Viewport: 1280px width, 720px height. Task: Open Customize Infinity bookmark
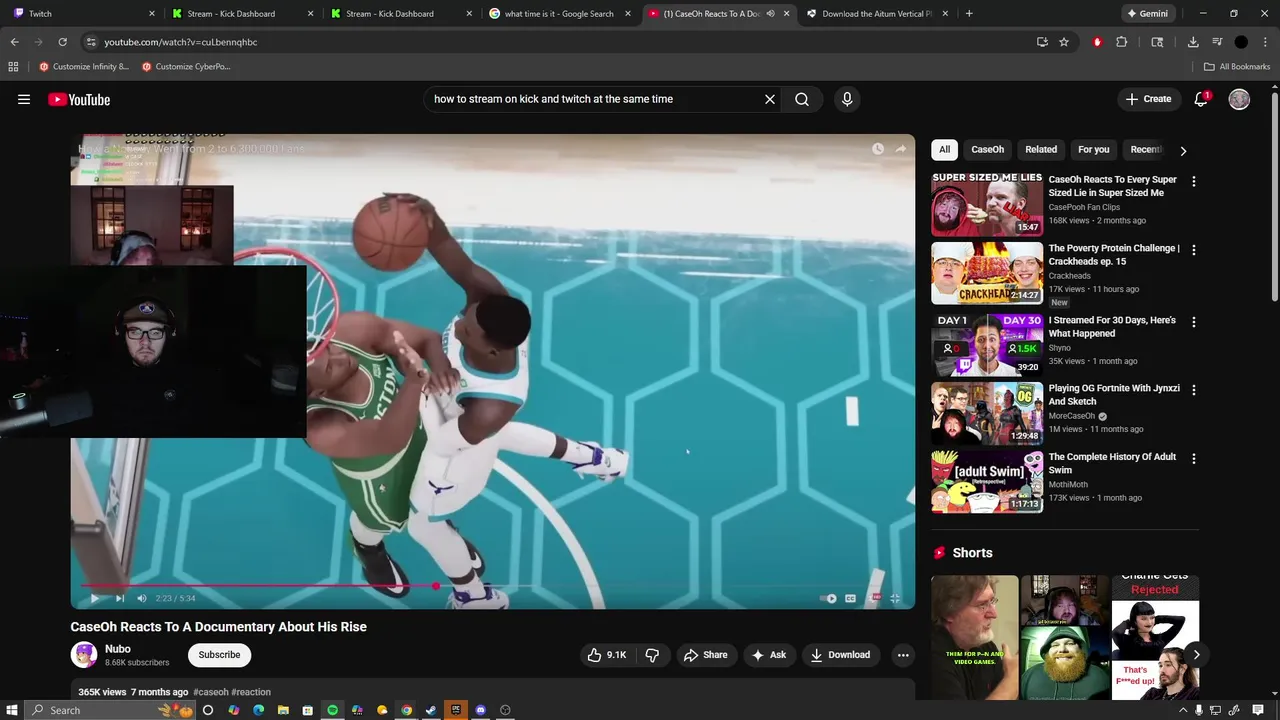pyautogui.click(x=84, y=67)
